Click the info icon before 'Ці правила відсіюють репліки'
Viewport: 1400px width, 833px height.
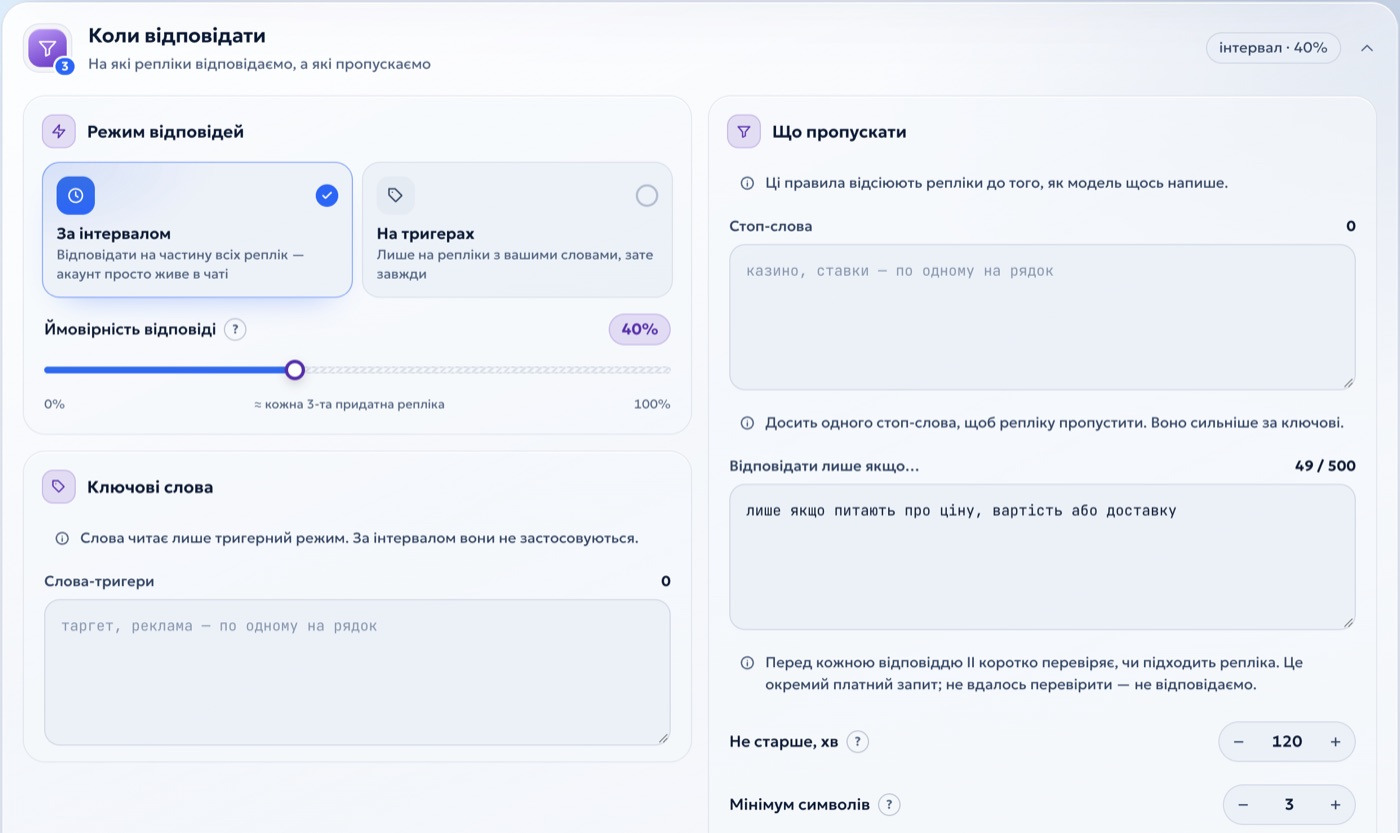[x=747, y=183]
